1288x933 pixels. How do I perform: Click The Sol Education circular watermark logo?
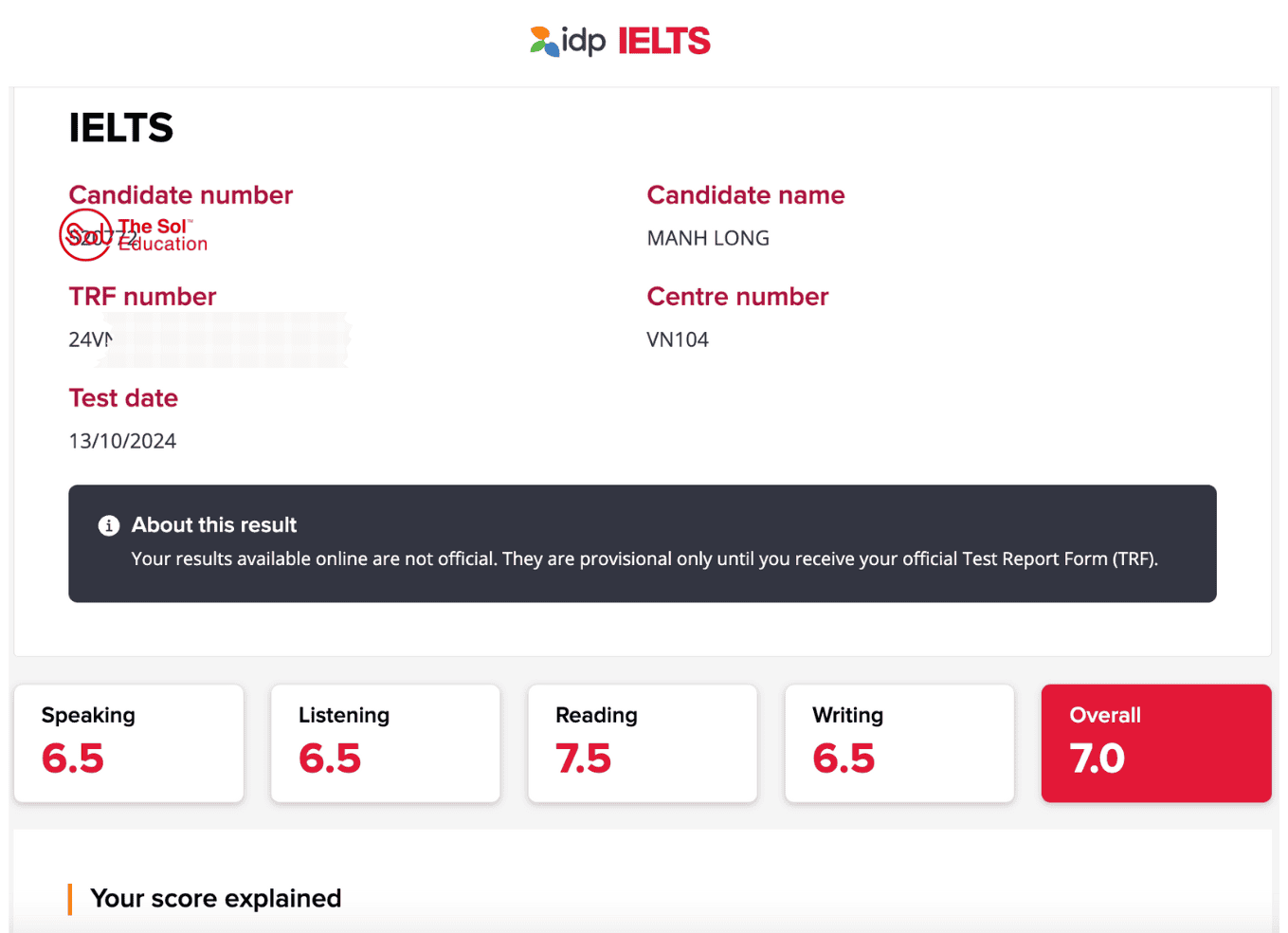85,235
